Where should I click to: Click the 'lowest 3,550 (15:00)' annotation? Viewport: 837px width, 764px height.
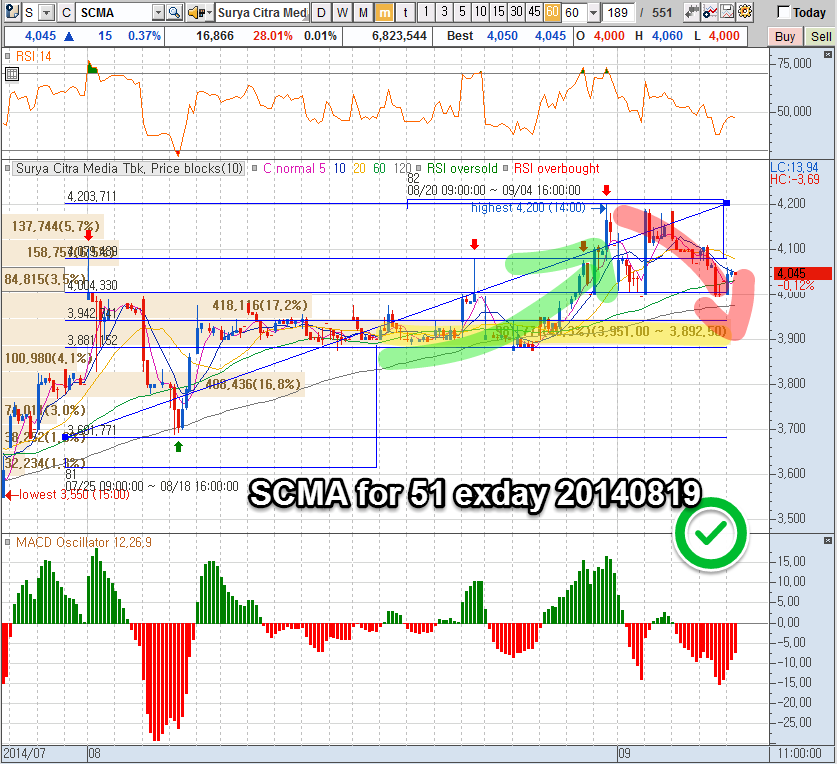[x=74, y=495]
